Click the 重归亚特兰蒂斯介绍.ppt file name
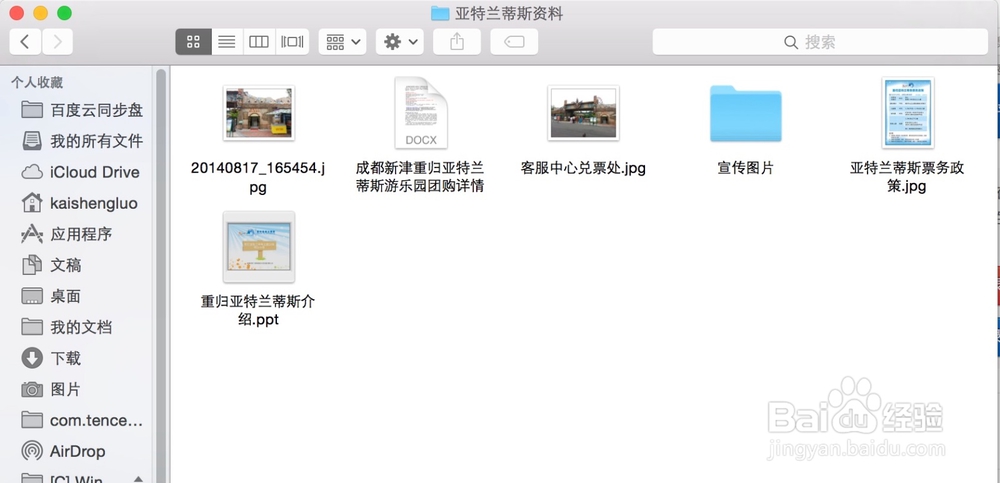Viewport: 1000px width, 483px height. pos(258,311)
